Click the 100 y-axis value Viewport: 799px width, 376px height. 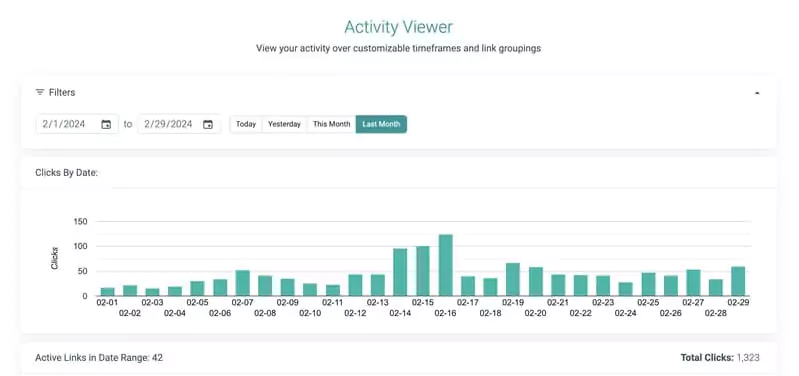click(x=81, y=247)
